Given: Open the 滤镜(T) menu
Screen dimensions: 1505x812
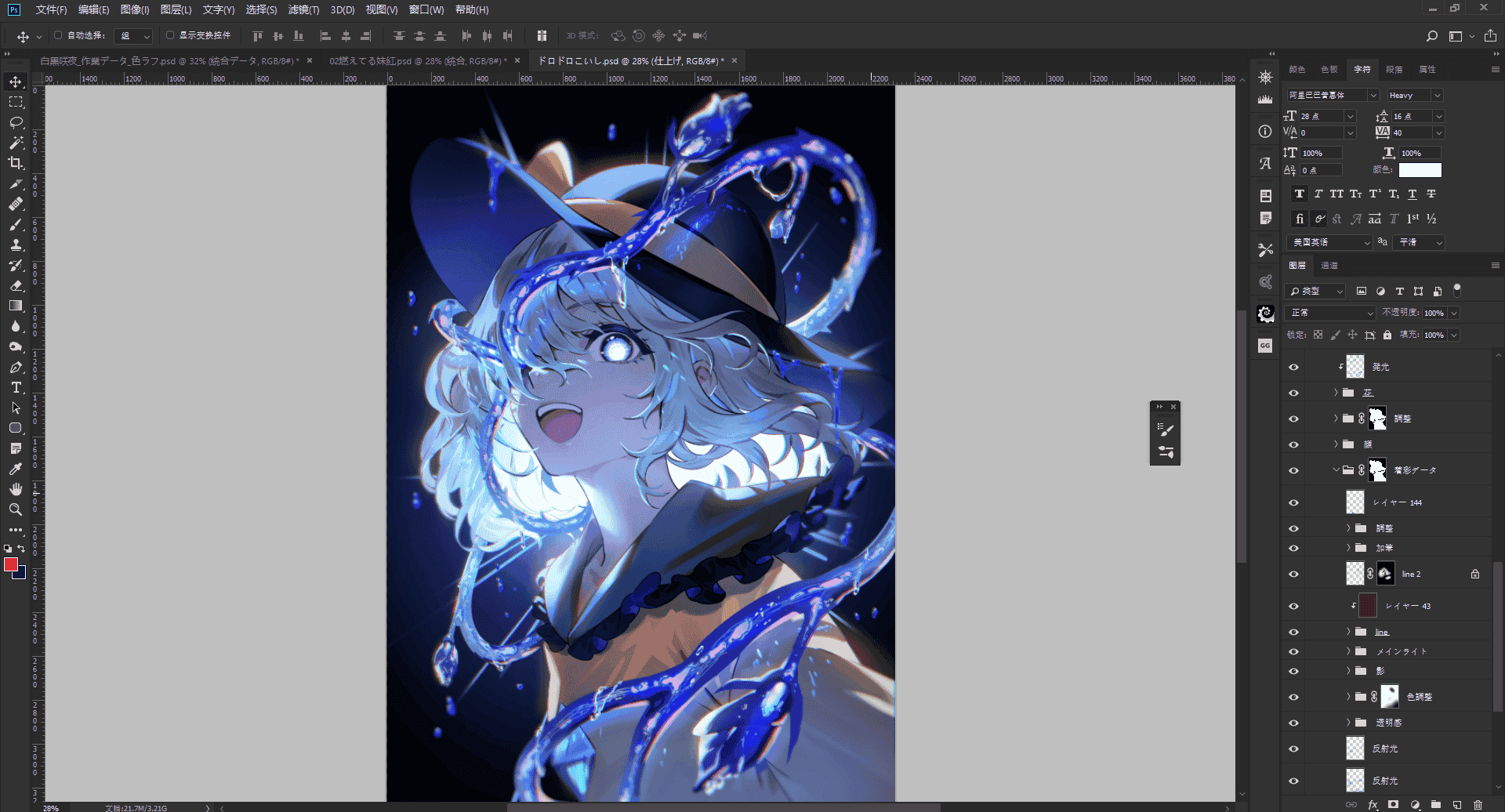Looking at the screenshot, I should 303,9.
